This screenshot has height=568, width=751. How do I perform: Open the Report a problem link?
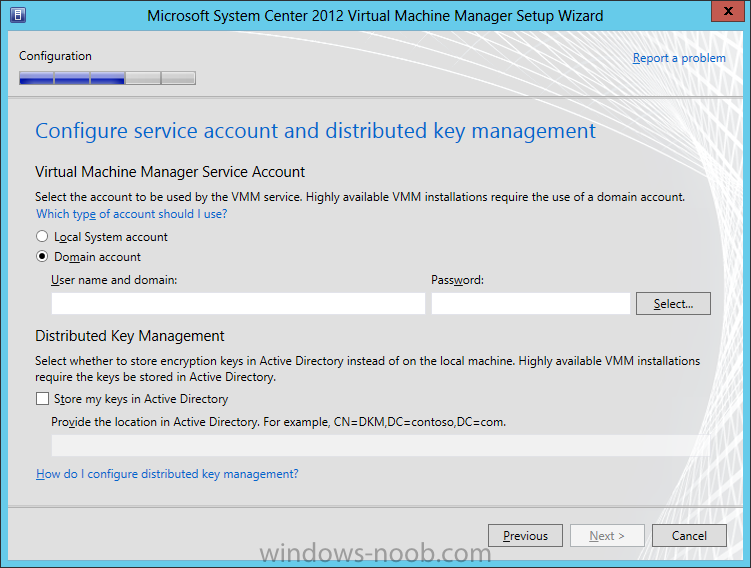679,58
